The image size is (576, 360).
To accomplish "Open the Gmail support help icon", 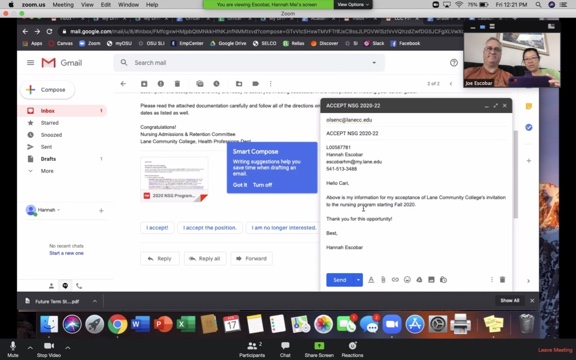I will pos(454,63).
